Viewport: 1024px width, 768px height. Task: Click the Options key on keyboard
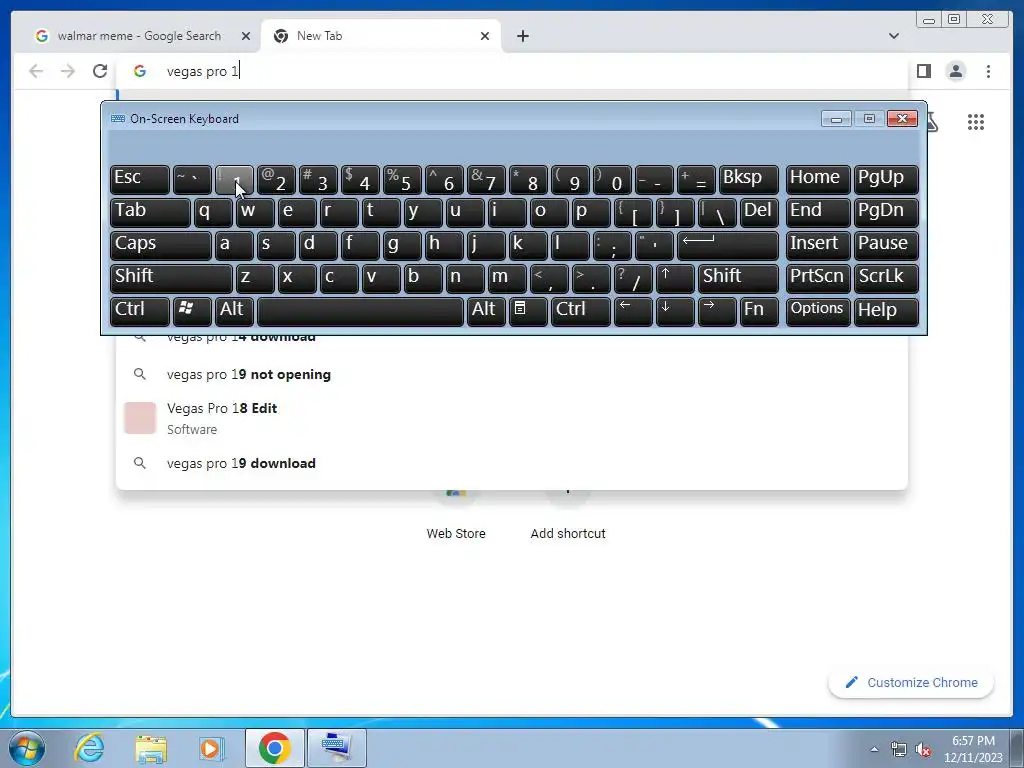tap(818, 312)
